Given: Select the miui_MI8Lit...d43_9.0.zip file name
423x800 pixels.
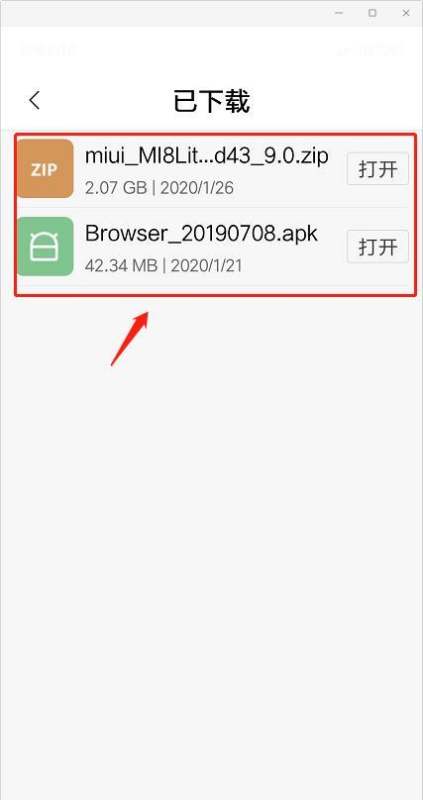Looking at the screenshot, I should 207,156.
